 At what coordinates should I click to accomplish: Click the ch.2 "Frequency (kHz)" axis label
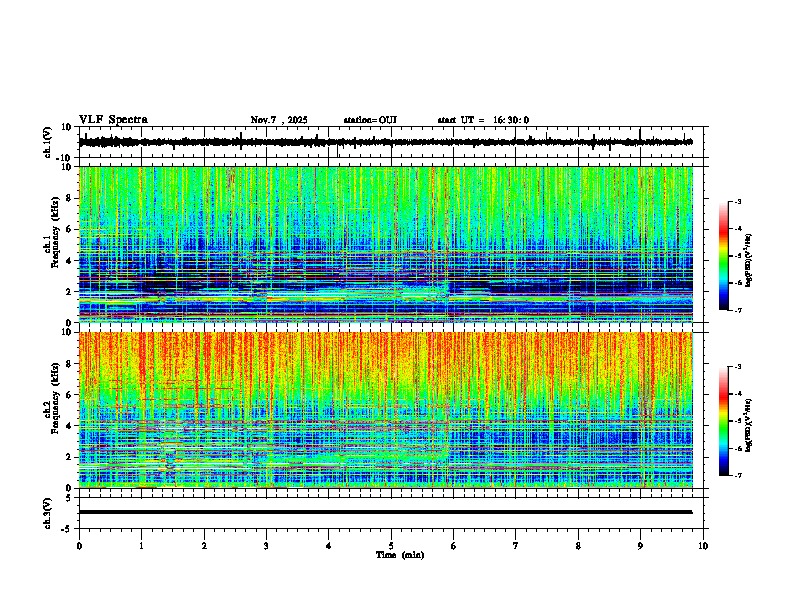[54, 398]
